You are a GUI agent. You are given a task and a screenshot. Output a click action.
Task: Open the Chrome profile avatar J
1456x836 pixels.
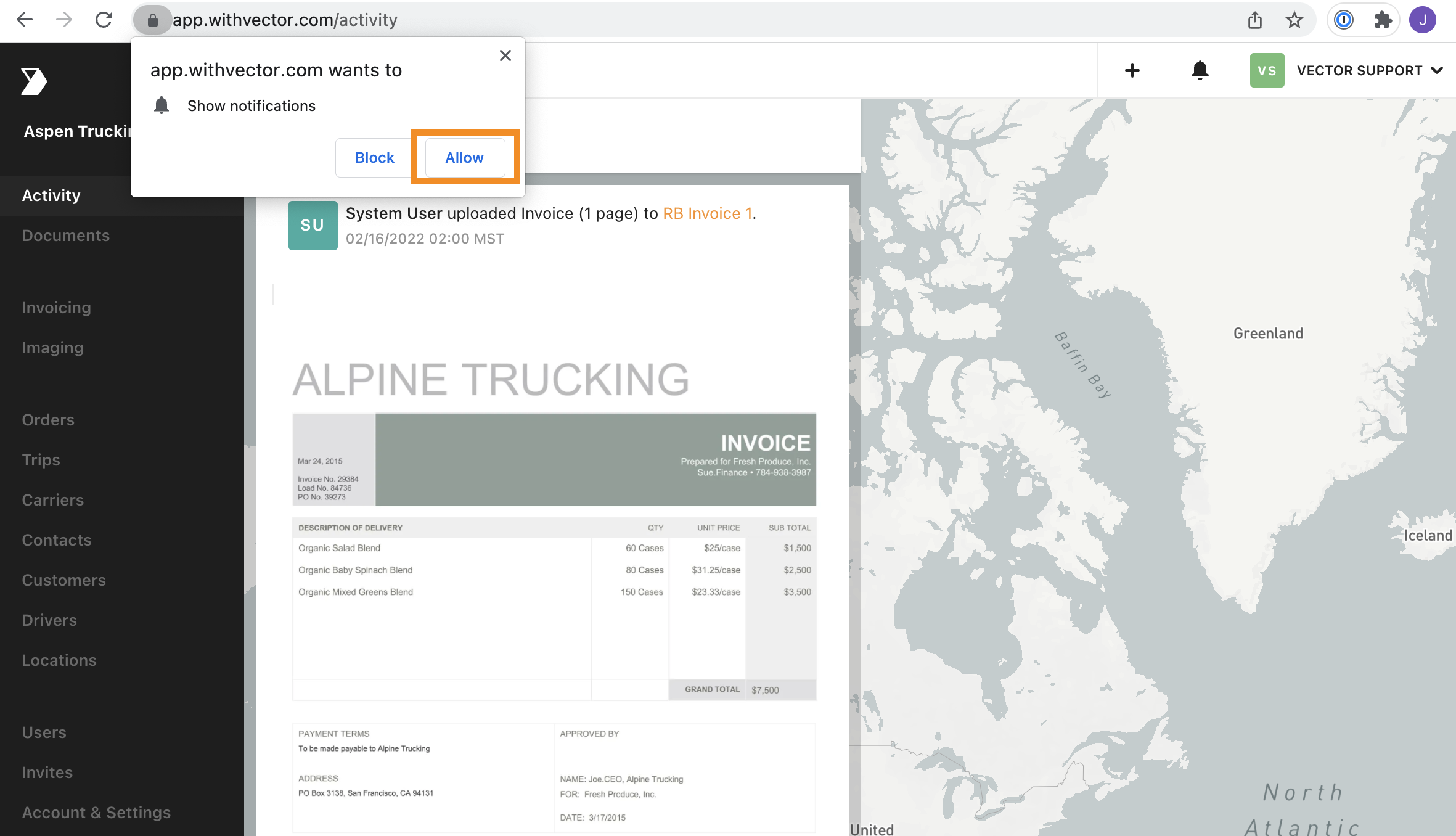(x=1423, y=20)
